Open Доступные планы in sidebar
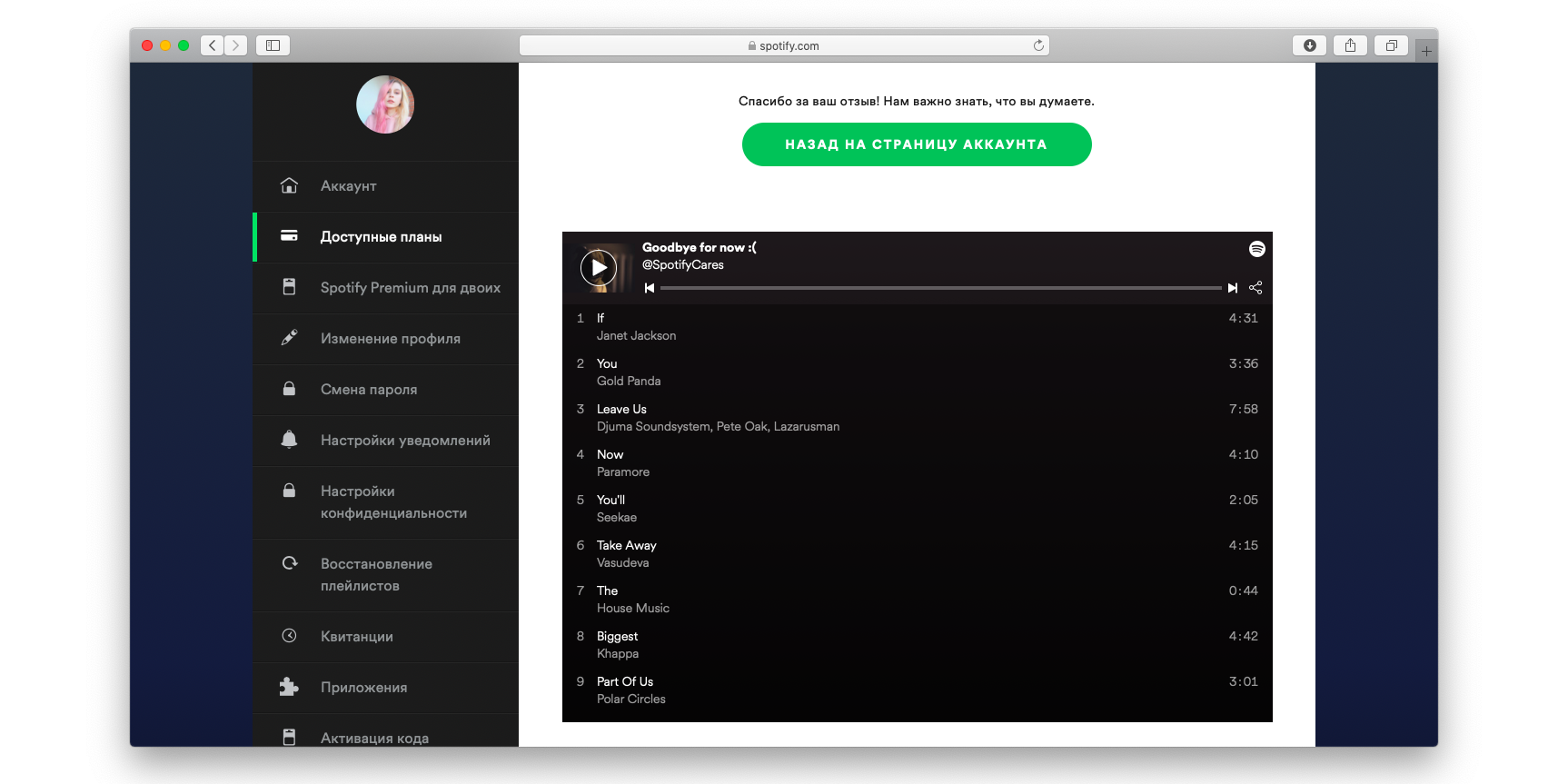The image size is (1568, 784). click(x=386, y=237)
